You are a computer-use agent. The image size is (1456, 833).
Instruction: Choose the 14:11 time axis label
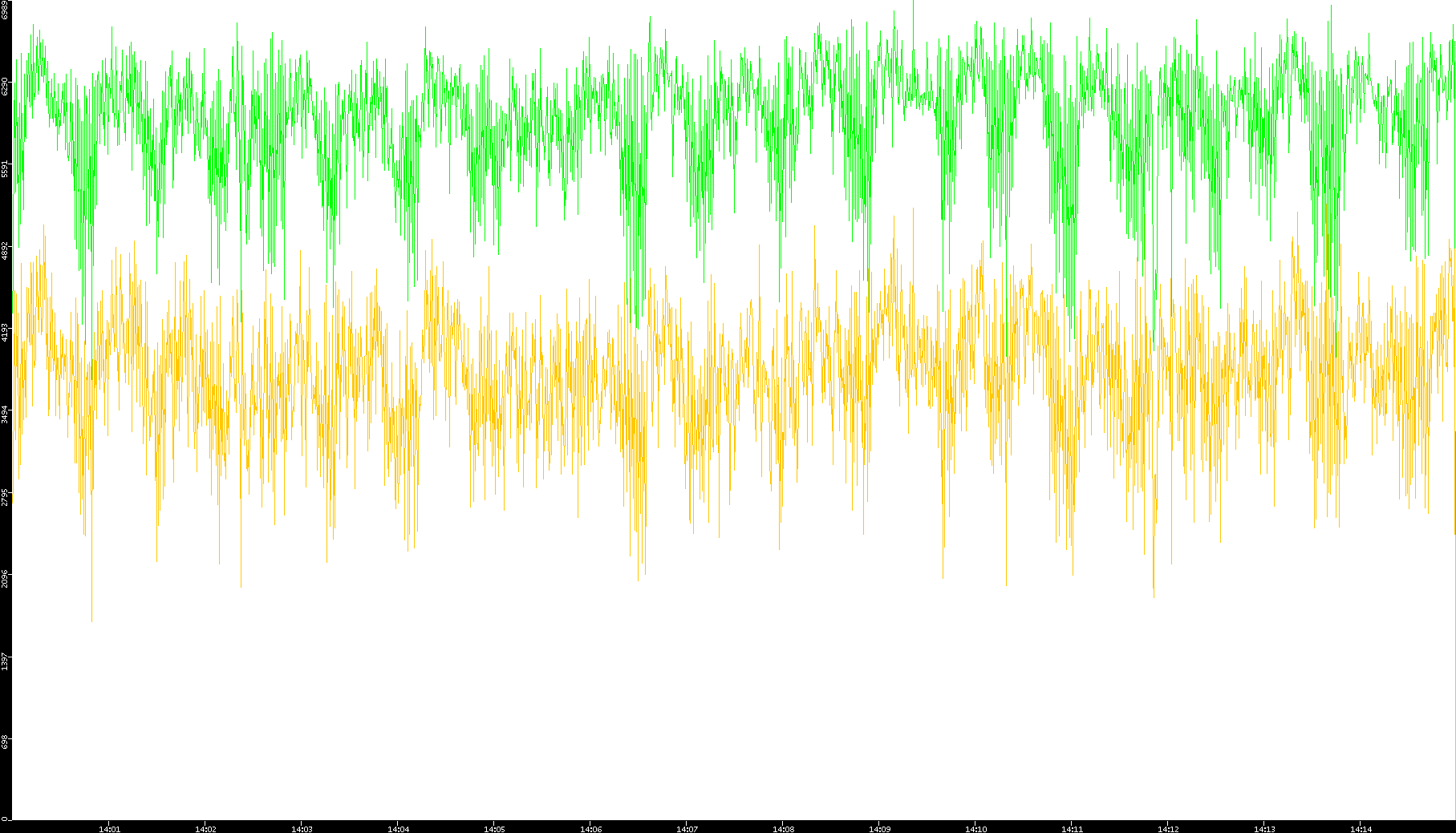pos(1072,829)
